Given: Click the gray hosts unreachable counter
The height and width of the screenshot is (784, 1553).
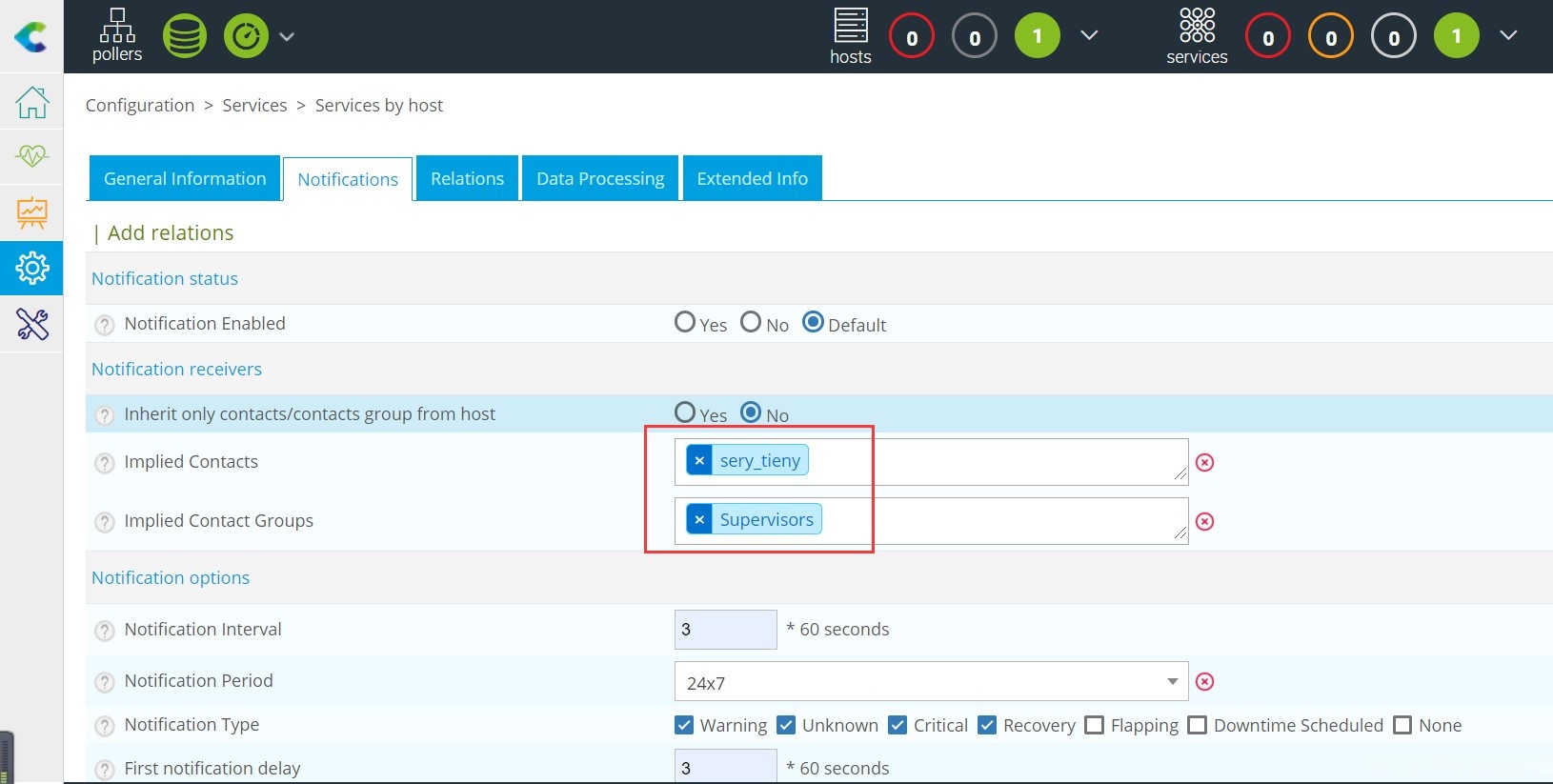Looking at the screenshot, I should click(x=975, y=37).
